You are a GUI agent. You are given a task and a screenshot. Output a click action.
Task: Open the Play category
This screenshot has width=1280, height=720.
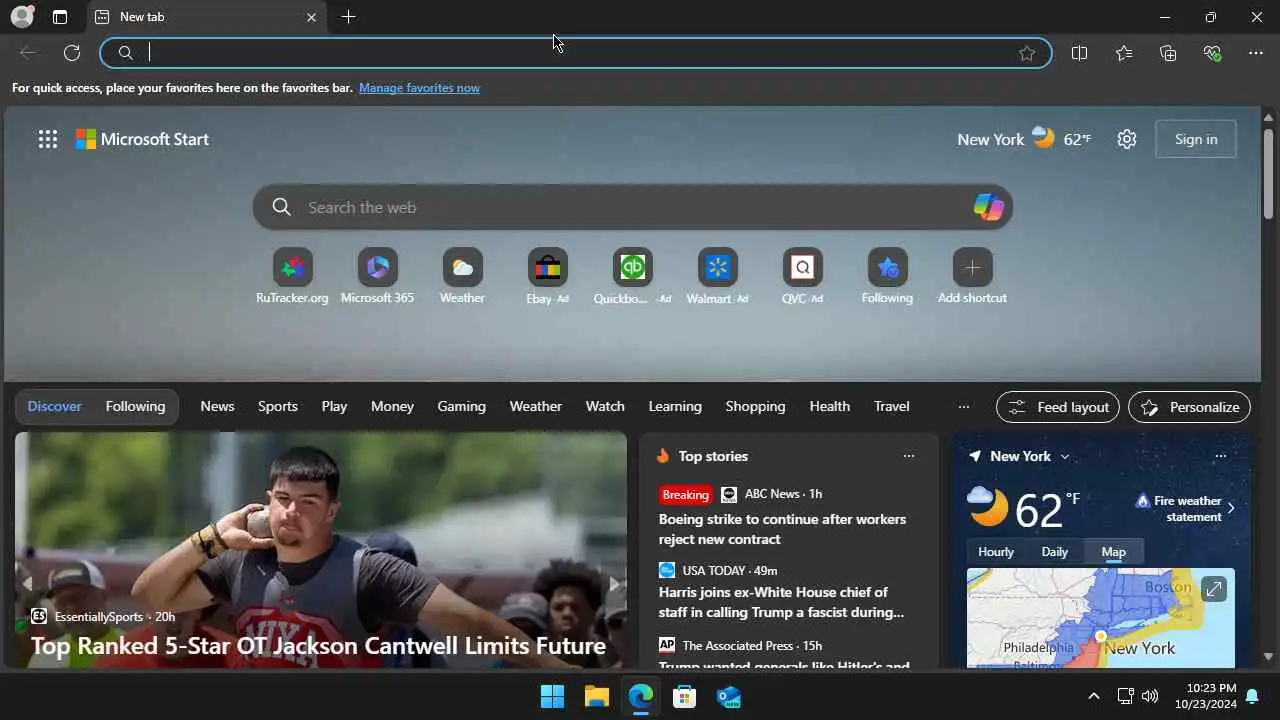(334, 406)
